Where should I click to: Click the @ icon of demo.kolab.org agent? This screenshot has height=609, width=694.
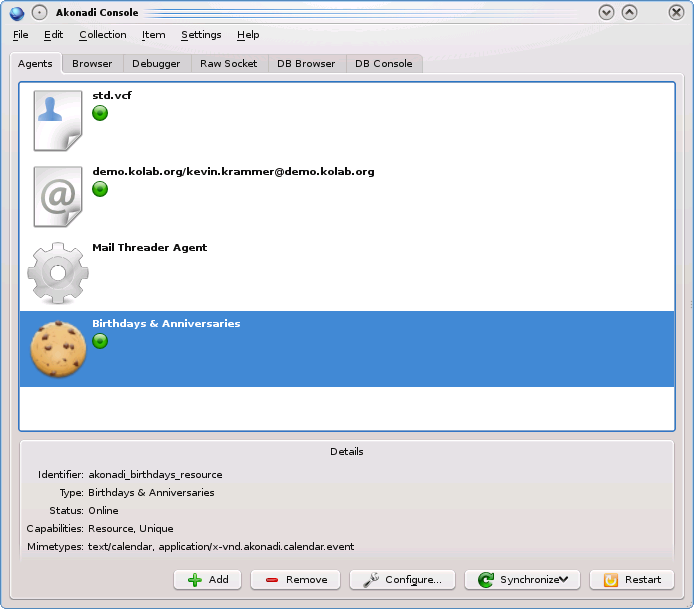58,197
